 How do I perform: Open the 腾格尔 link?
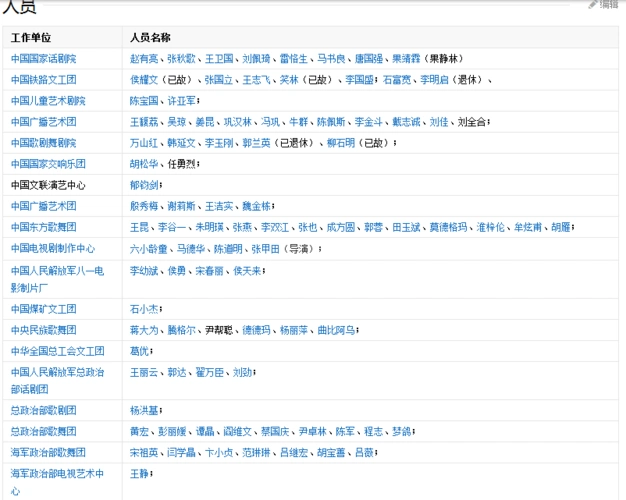tap(181, 330)
